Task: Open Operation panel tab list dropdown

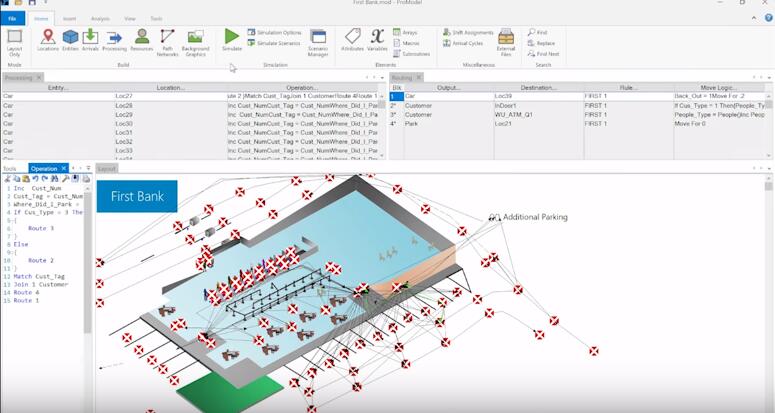Action: pyautogui.click(x=88, y=168)
